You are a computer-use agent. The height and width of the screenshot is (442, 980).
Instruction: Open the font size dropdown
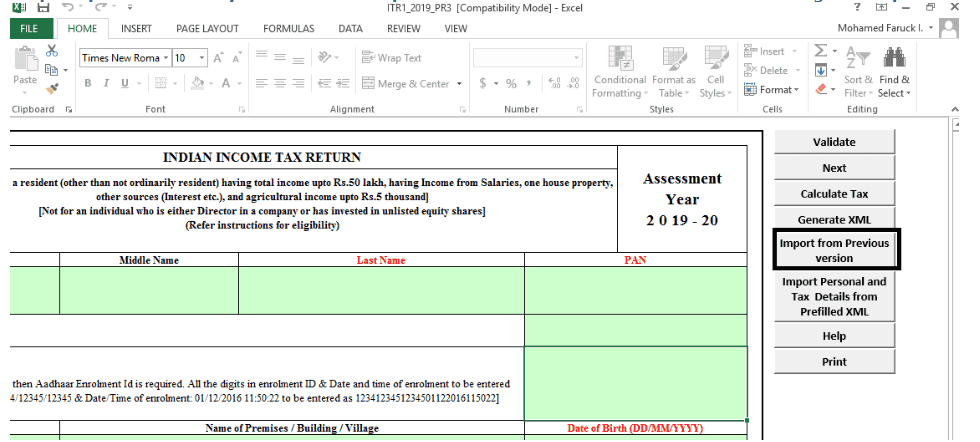pyautogui.click(x=201, y=58)
